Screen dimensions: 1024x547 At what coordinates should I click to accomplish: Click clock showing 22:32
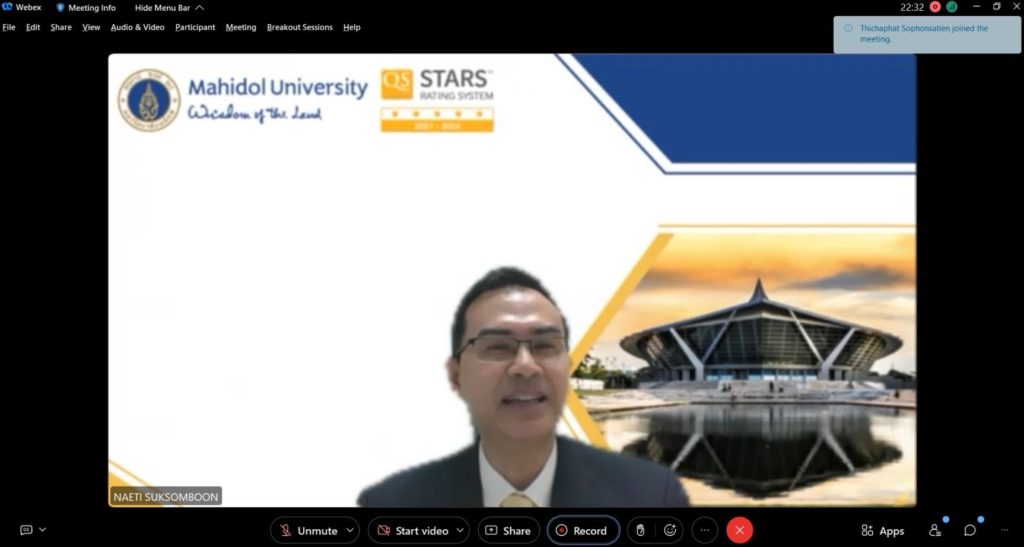coord(912,7)
